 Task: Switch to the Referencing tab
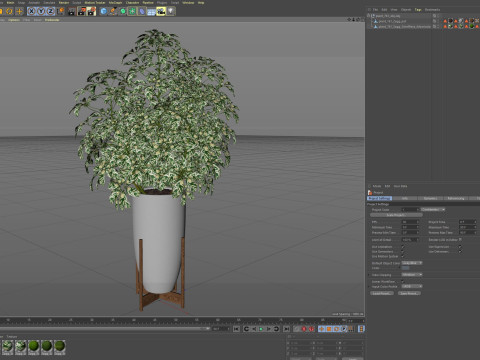[456, 198]
